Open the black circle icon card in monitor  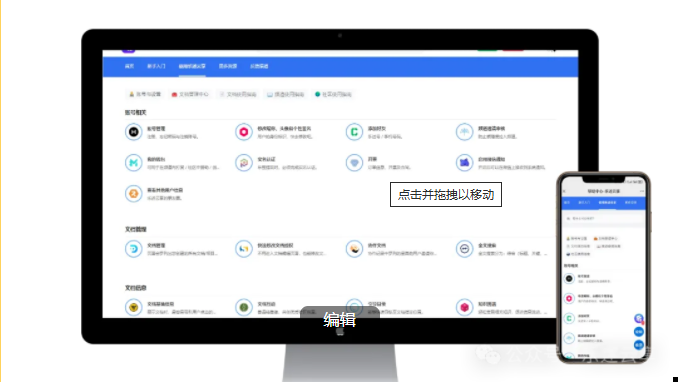click(134, 132)
